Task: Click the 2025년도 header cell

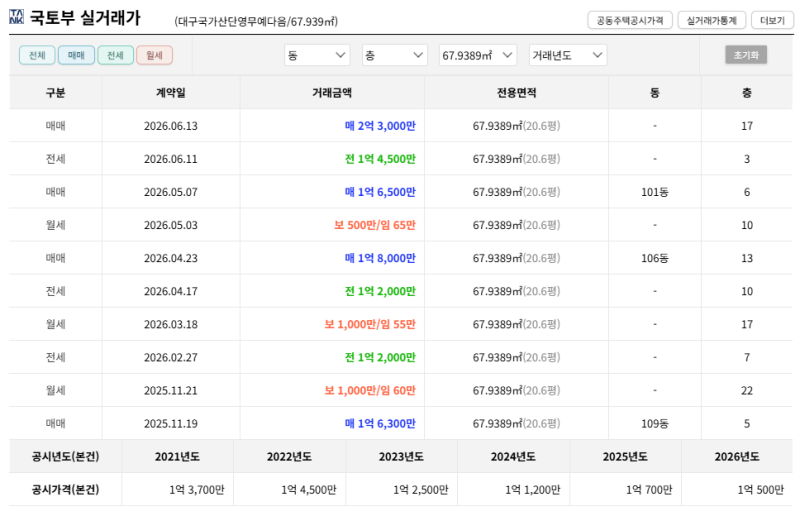Action: 625,457
